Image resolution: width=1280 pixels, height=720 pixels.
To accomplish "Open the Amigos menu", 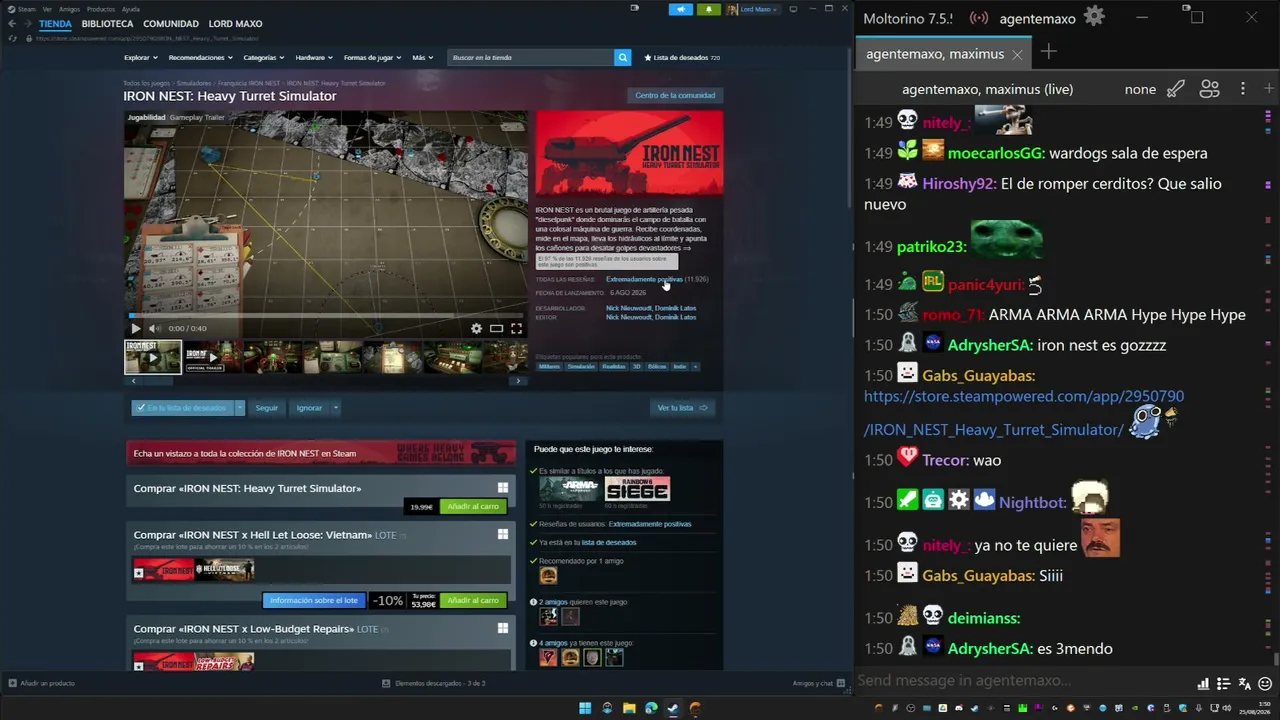I will [x=69, y=9].
